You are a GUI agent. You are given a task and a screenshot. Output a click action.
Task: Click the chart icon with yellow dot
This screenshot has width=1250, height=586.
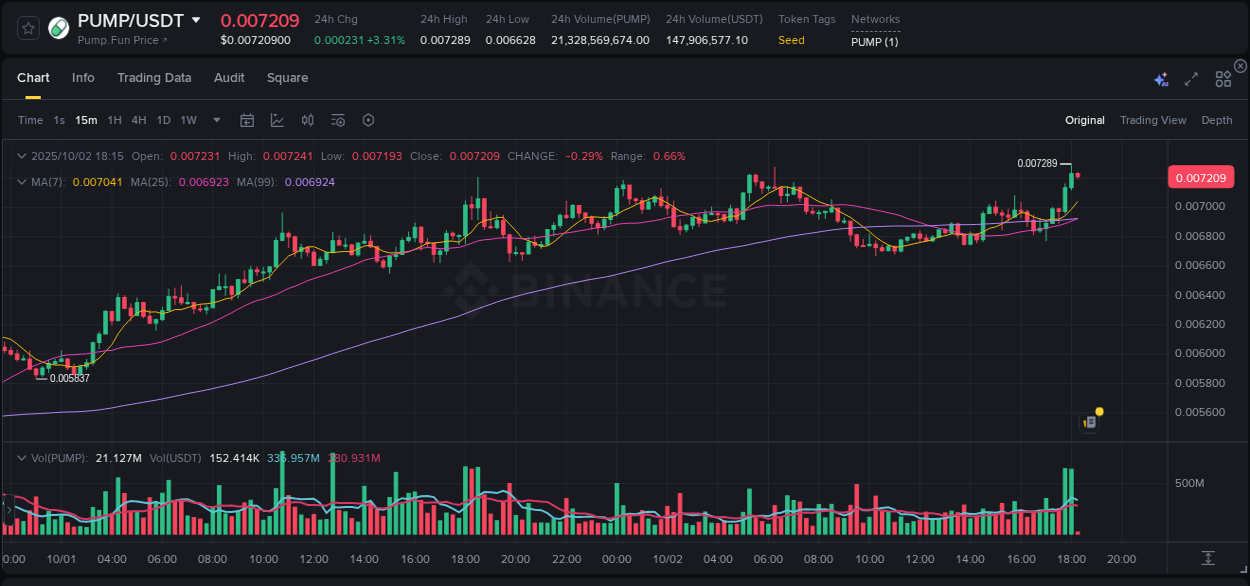click(x=1089, y=421)
